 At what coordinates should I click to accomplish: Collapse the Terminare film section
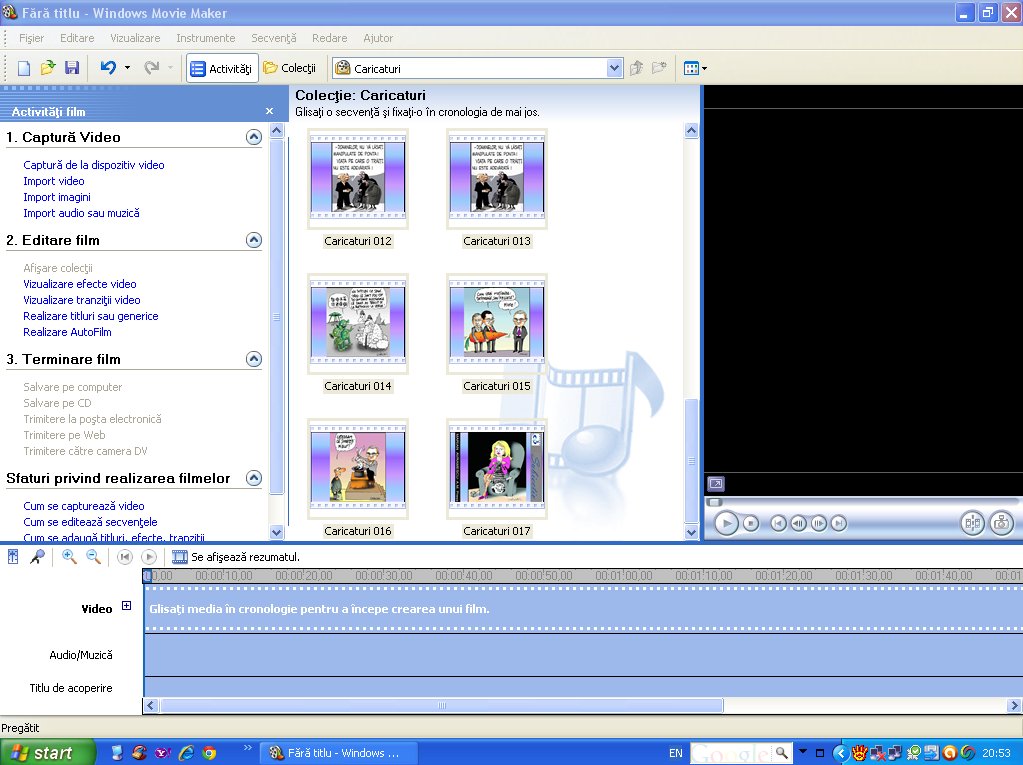[x=254, y=359]
